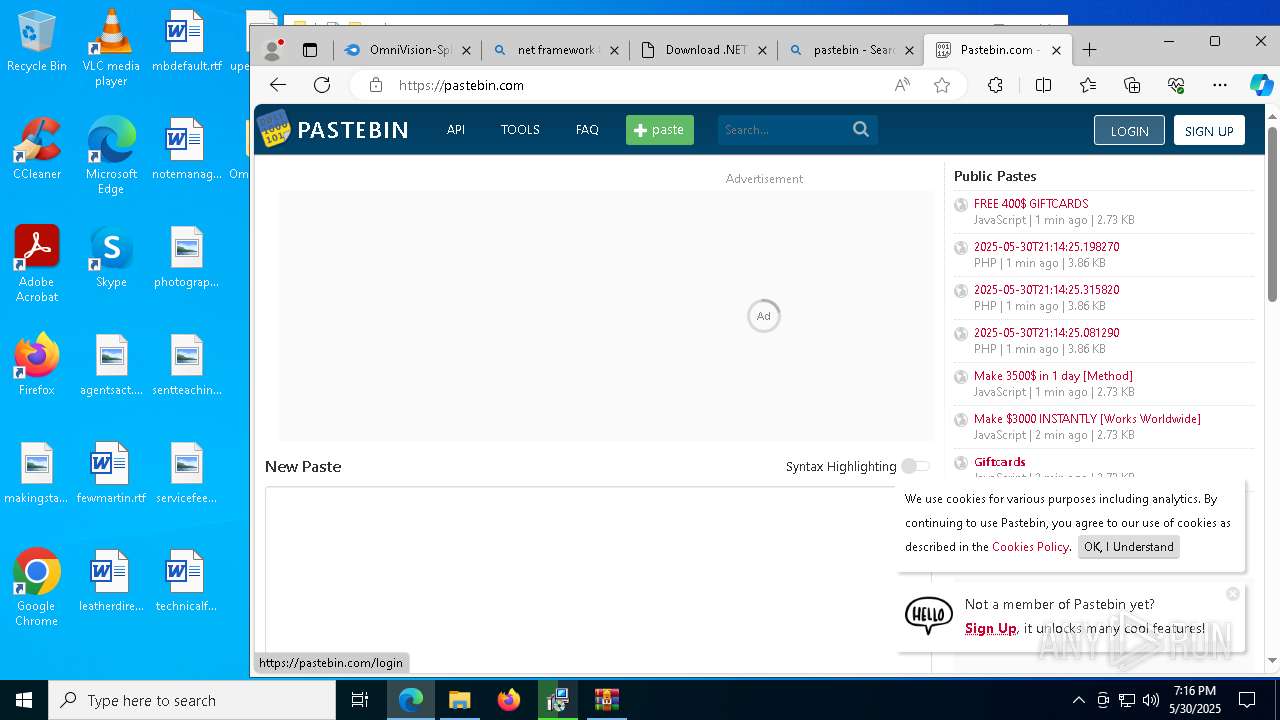1280x720 pixels.
Task: Open the Favorites list icon
Action: pyautogui.click(x=1088, y=85)
